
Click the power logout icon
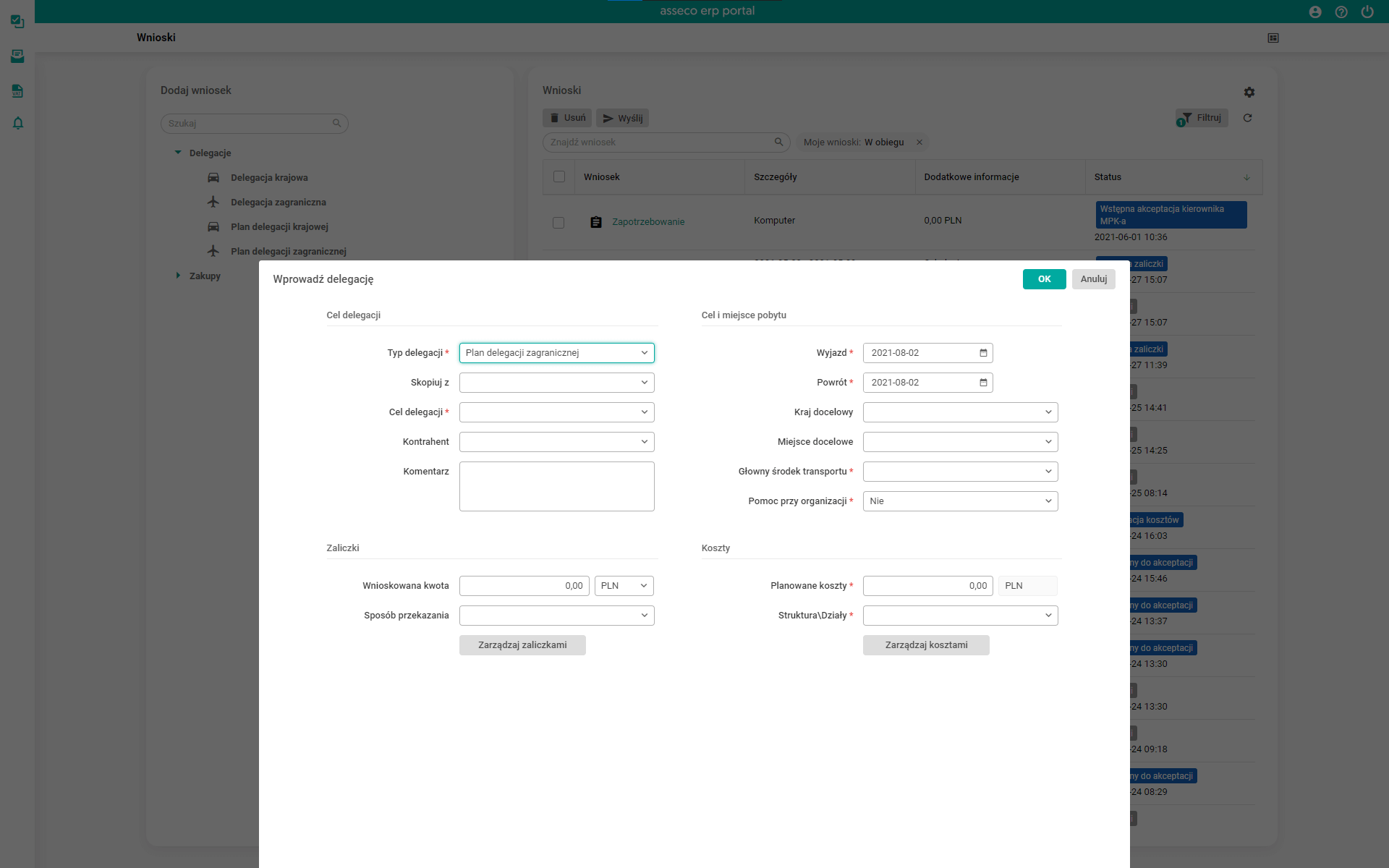click(1367, 12)
